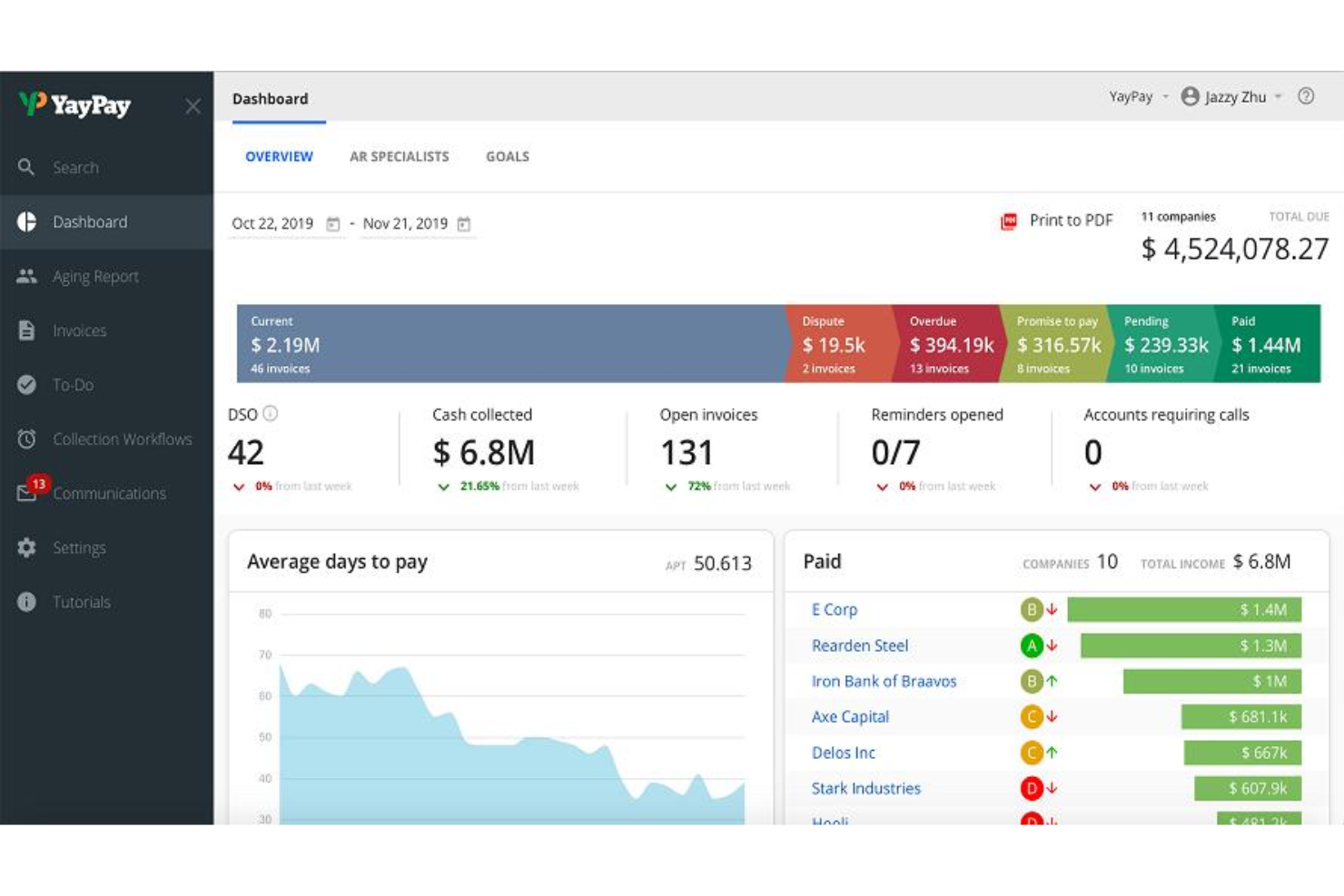Click the Axe Capital $681.1k green bar

1241,717
